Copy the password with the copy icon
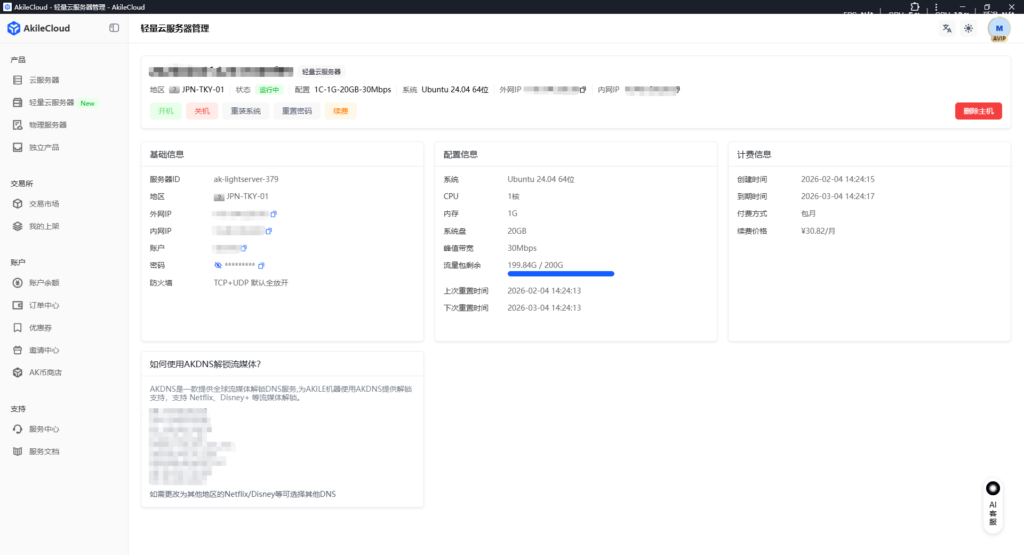The width and height of the screenshot is (1024, 555). point(261,265)
